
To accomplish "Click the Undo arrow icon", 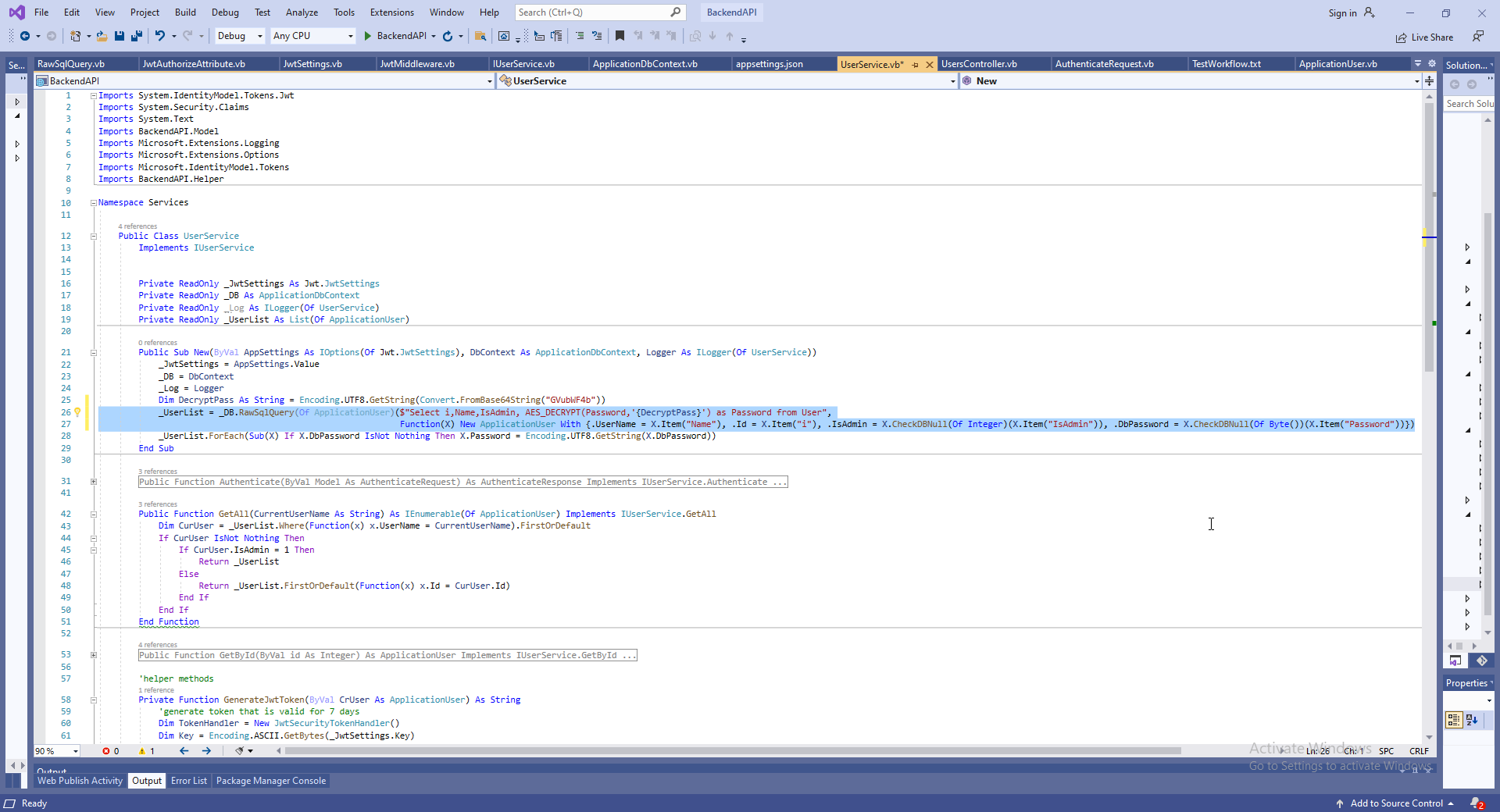I will [x=160, y=36].
